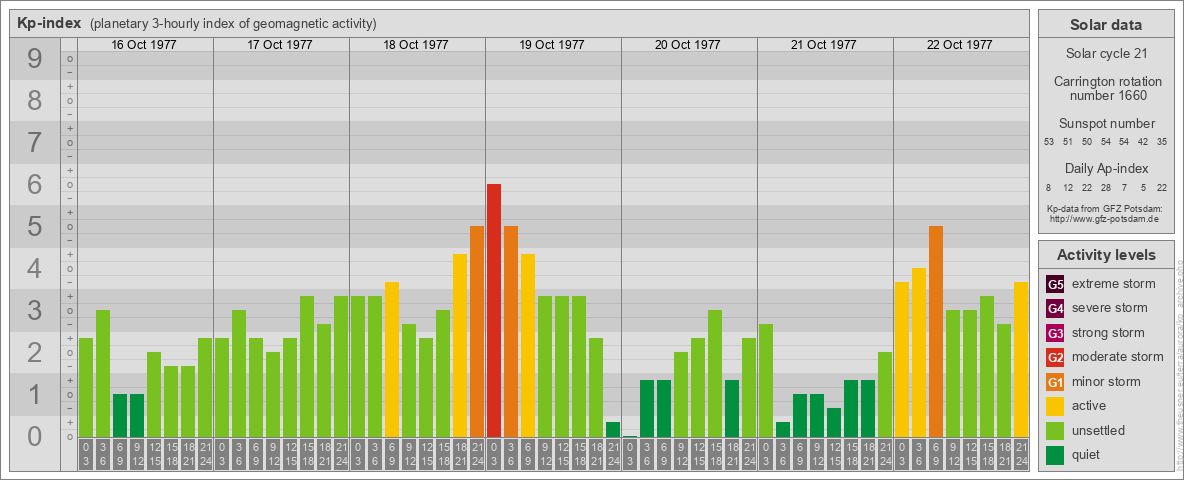
Task: Click the dark green bar on 20 Oct 18-21h
Action: click(732, 408)
